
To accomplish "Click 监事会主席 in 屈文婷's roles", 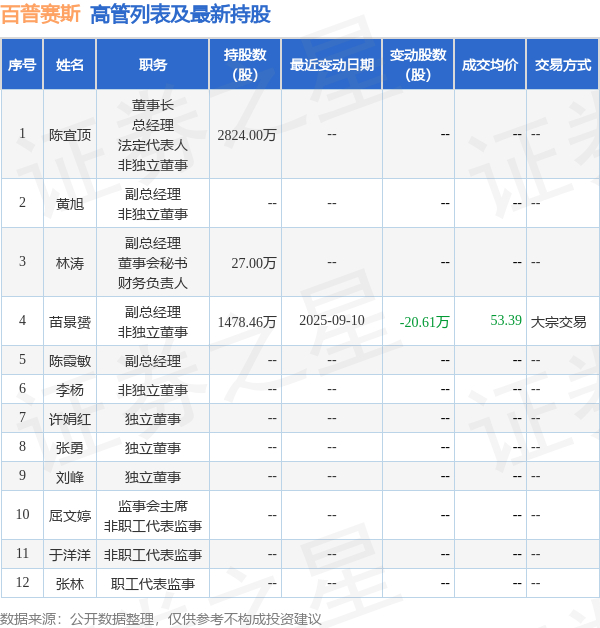I will click(153, 506).
